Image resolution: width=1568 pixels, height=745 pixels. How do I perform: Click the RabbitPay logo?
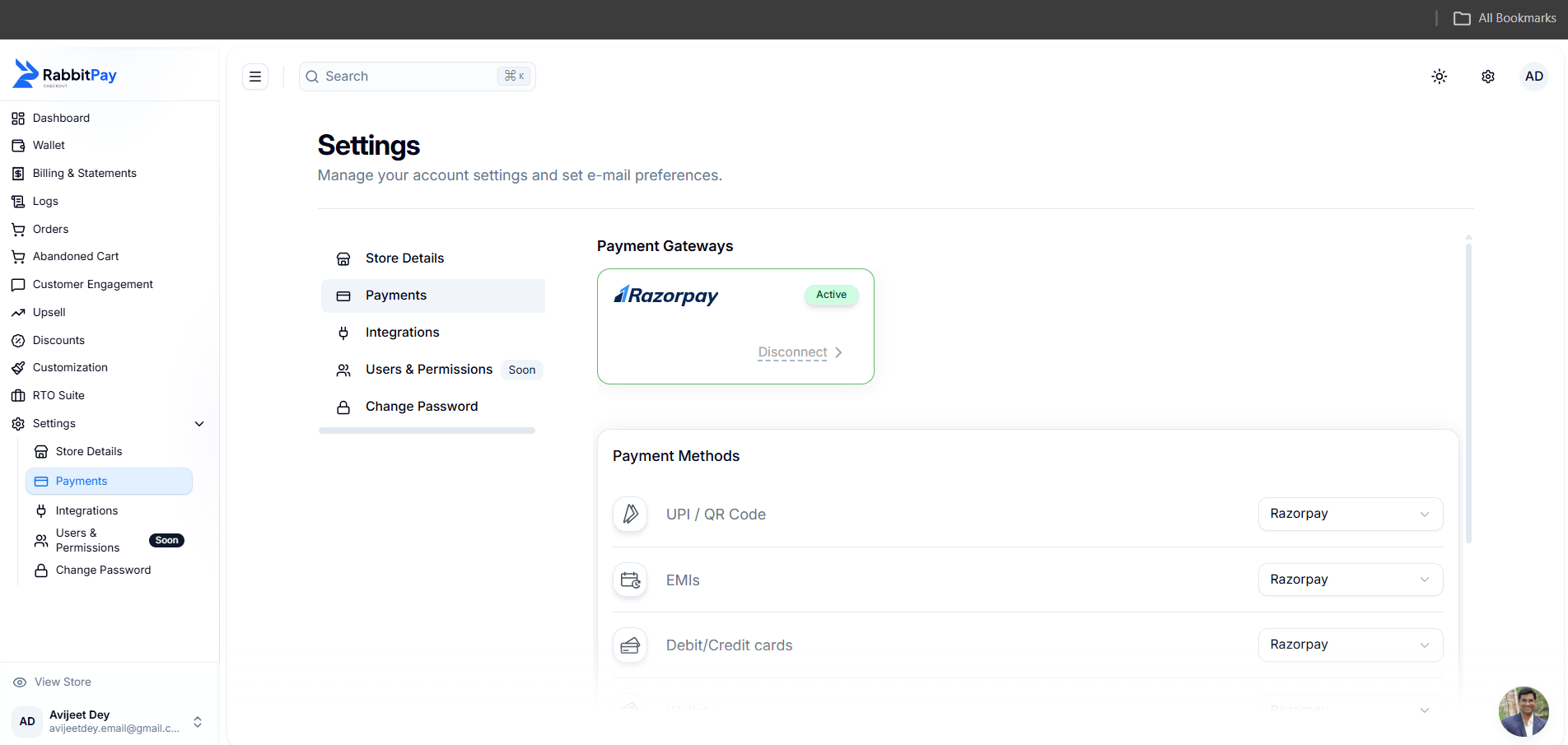[65, 74]
